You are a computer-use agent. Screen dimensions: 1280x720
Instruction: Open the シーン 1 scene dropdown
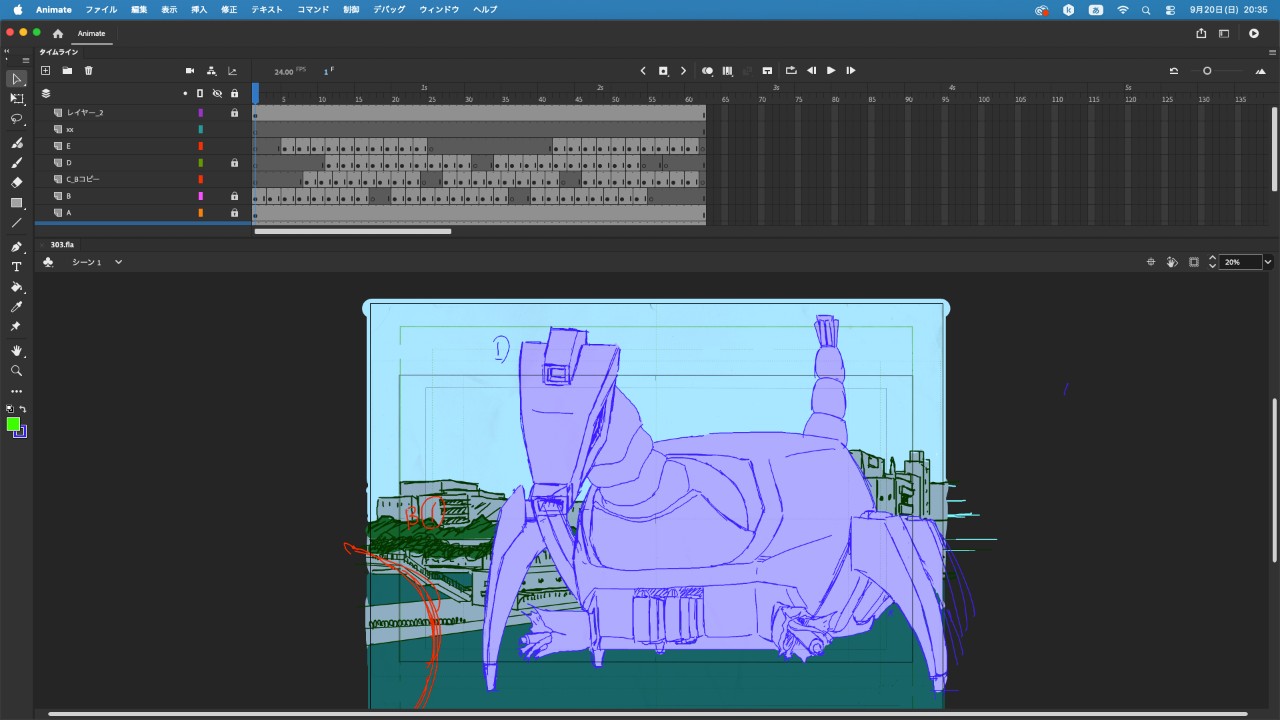click(118, 262)
